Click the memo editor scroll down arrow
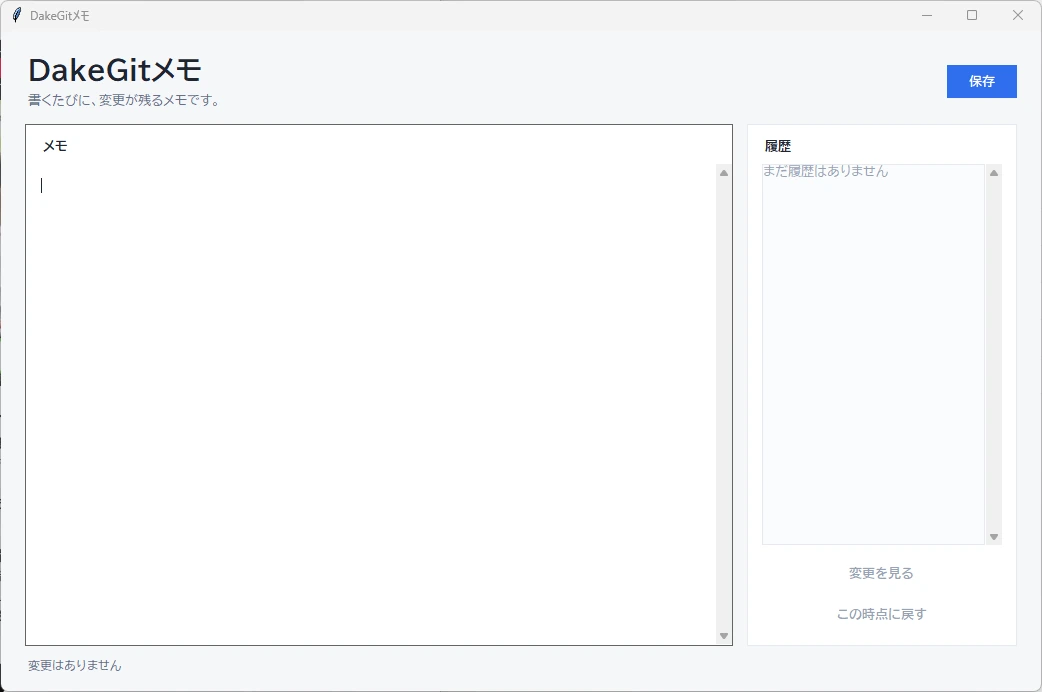The height and width of the screenshot is (692, 1042). coord(724,636)
